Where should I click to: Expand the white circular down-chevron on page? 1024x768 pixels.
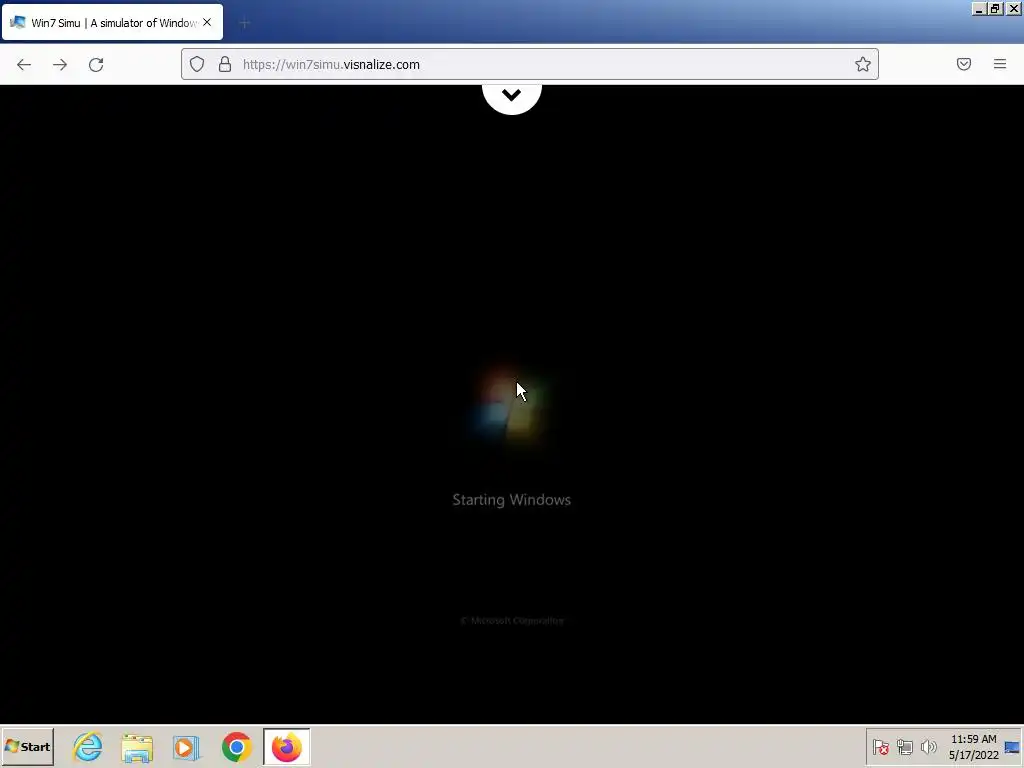point(511,96)
